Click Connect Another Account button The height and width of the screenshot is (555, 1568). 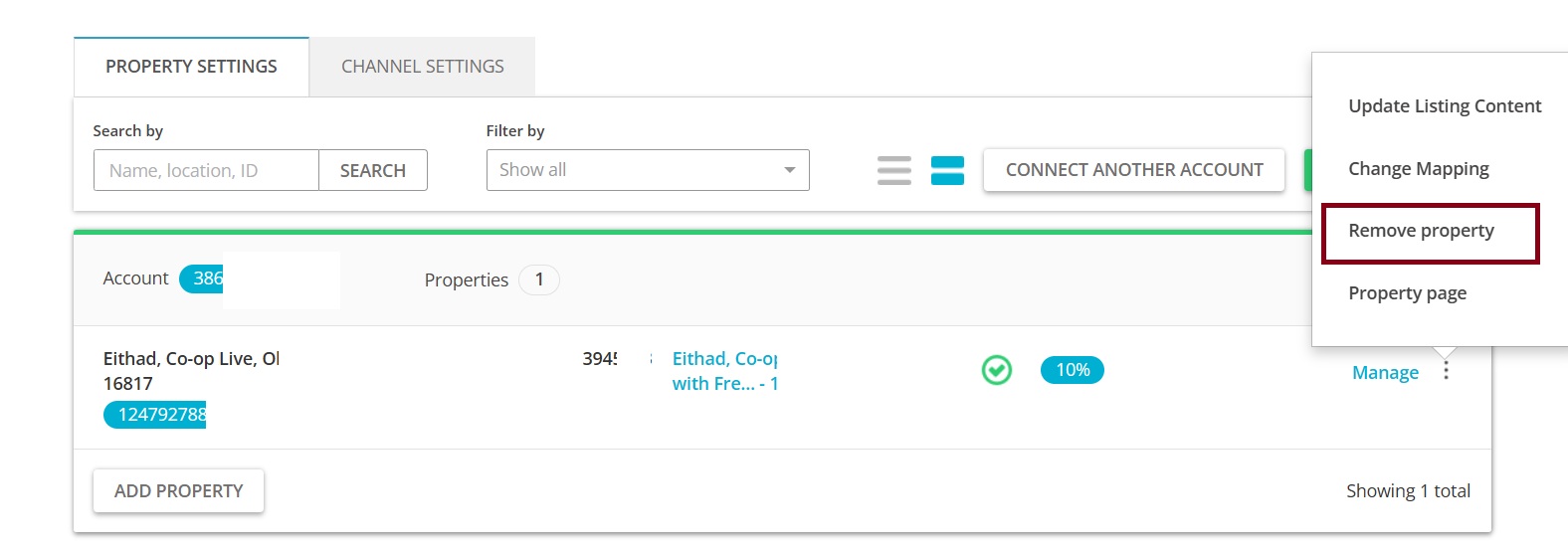tap(1134, 170)
